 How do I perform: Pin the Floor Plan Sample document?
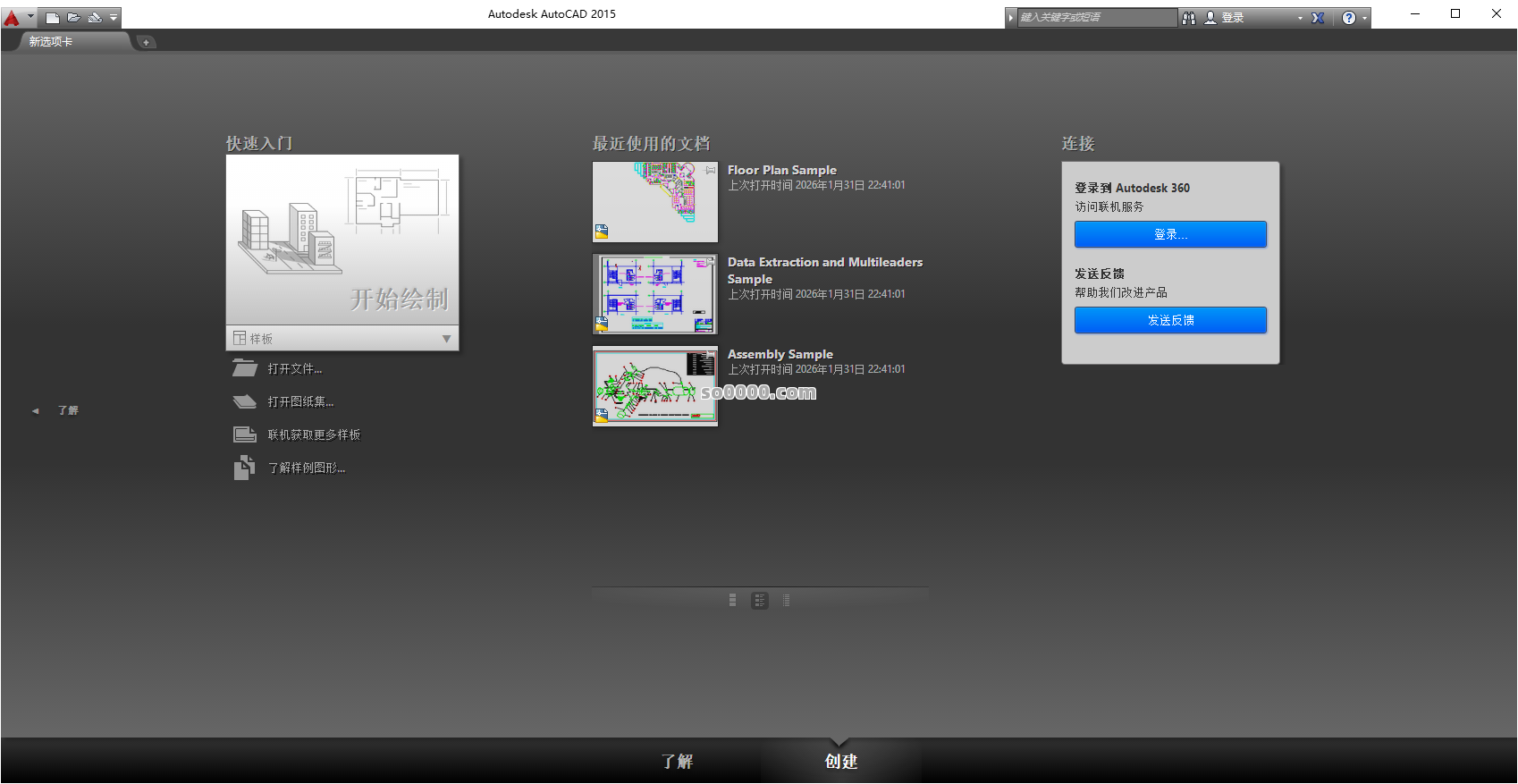coord(711,170)
